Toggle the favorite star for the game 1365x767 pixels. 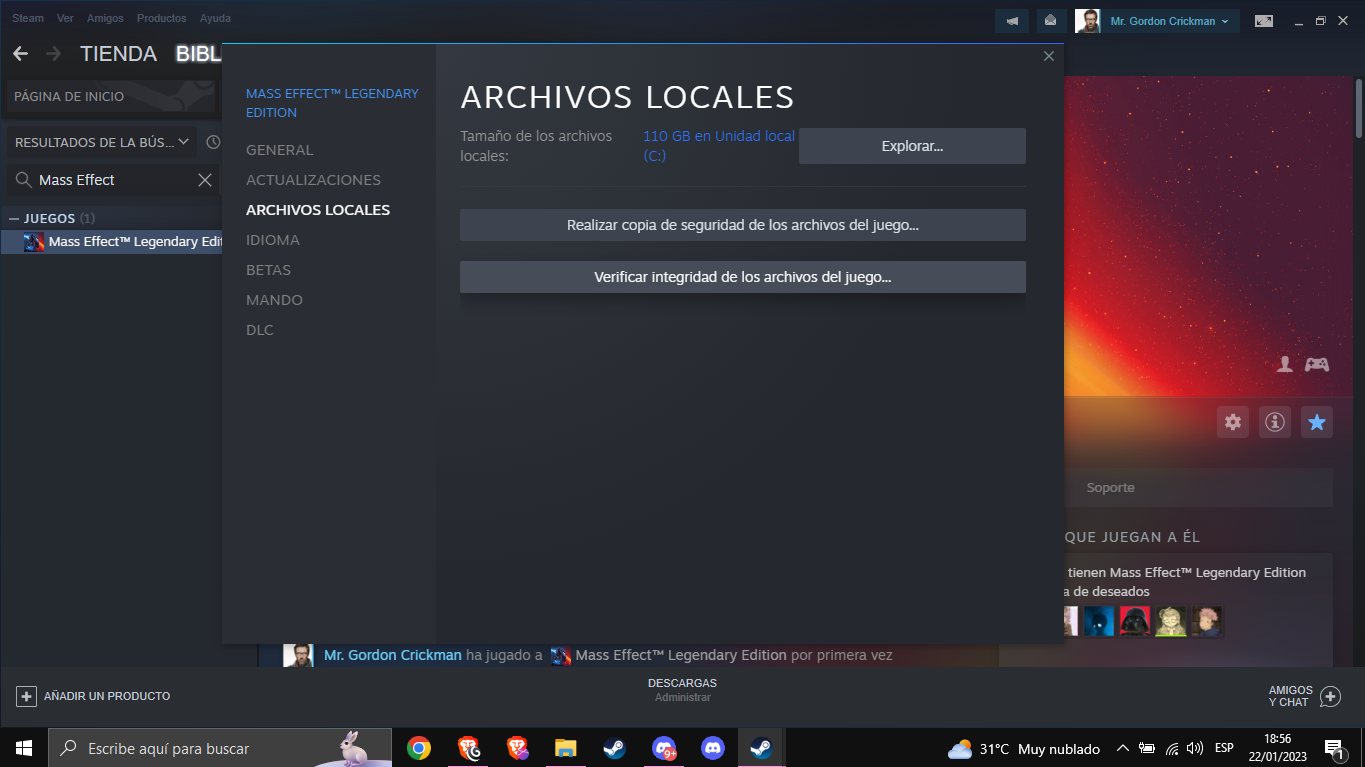pyautogui.click(x=1317, y=422)
